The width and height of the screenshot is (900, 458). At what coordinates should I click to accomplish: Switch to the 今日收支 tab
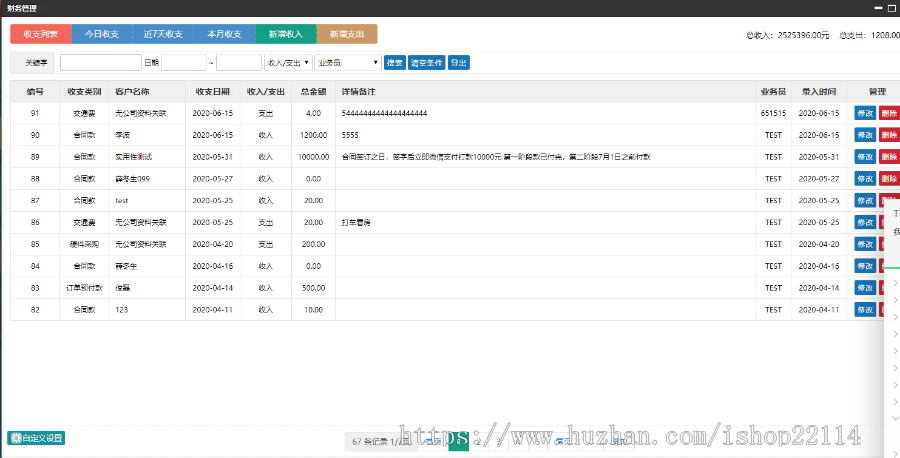(x=101, y=34)
